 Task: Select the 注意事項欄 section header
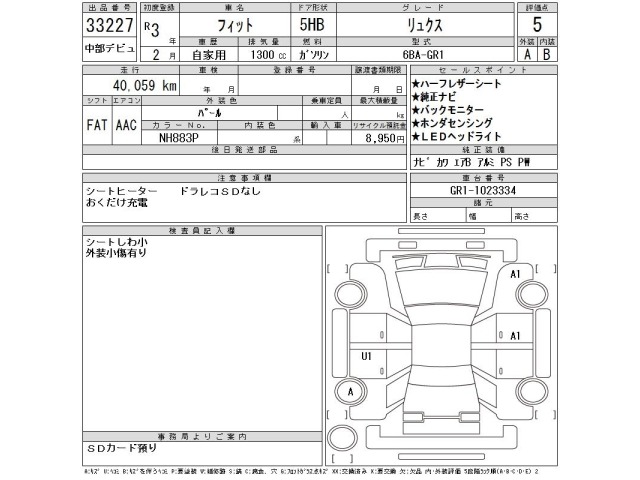(244, 178)
